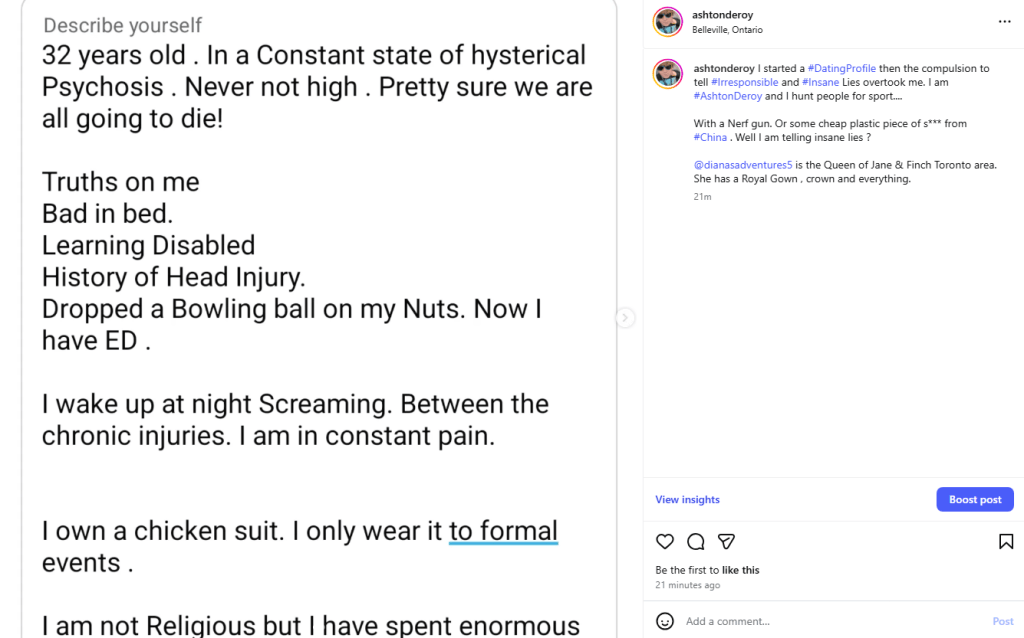This screenshot has width=1024, height=638.
Task: Open the #China hashtag link
Action: click(710, 137)
